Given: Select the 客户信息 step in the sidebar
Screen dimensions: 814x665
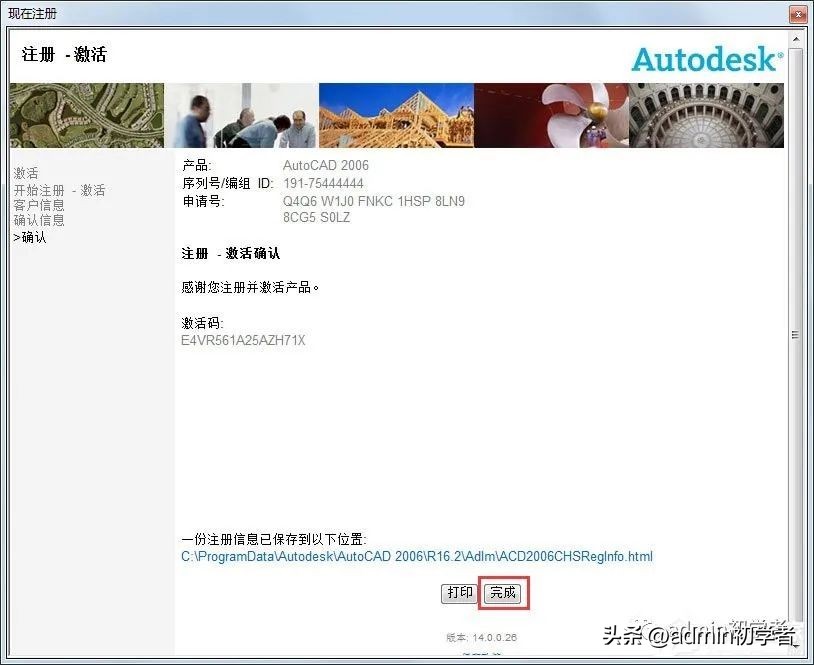Looking at the screenshot, I should 41,205.
